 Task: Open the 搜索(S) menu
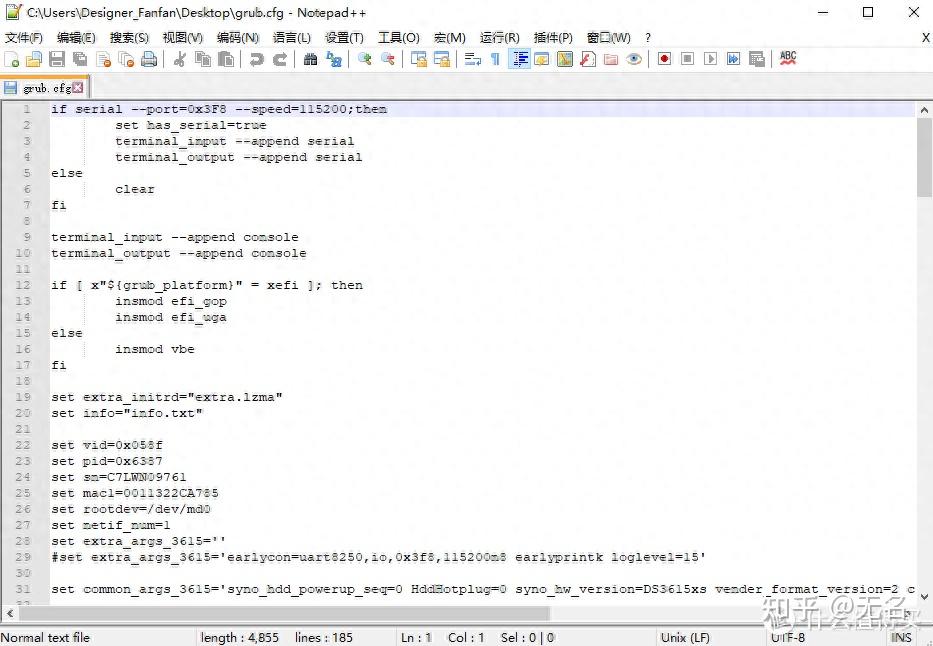tap(129, 37)
